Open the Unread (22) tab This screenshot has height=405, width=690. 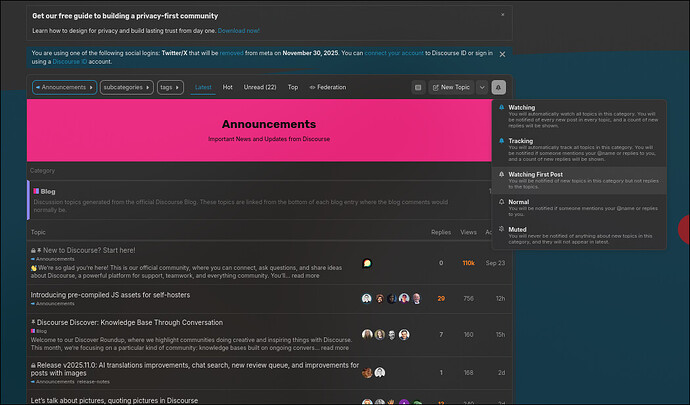tap(260, 87)
